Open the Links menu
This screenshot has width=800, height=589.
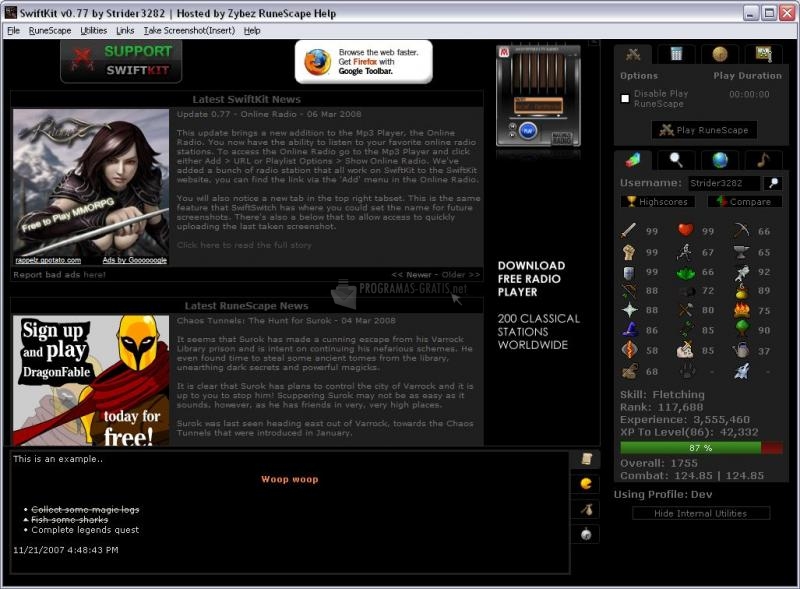(125, 31)
